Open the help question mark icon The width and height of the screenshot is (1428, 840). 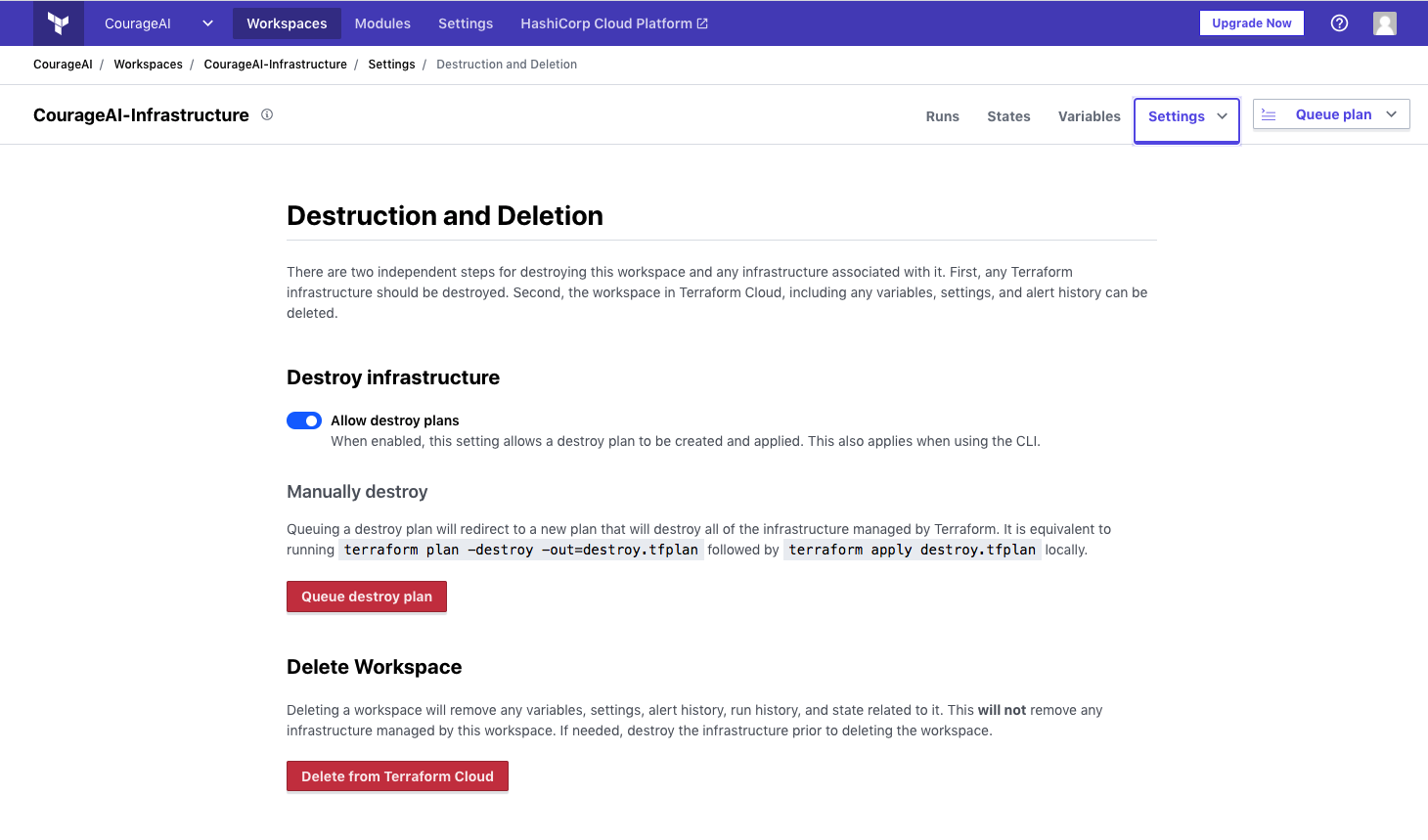(1340, 23)
